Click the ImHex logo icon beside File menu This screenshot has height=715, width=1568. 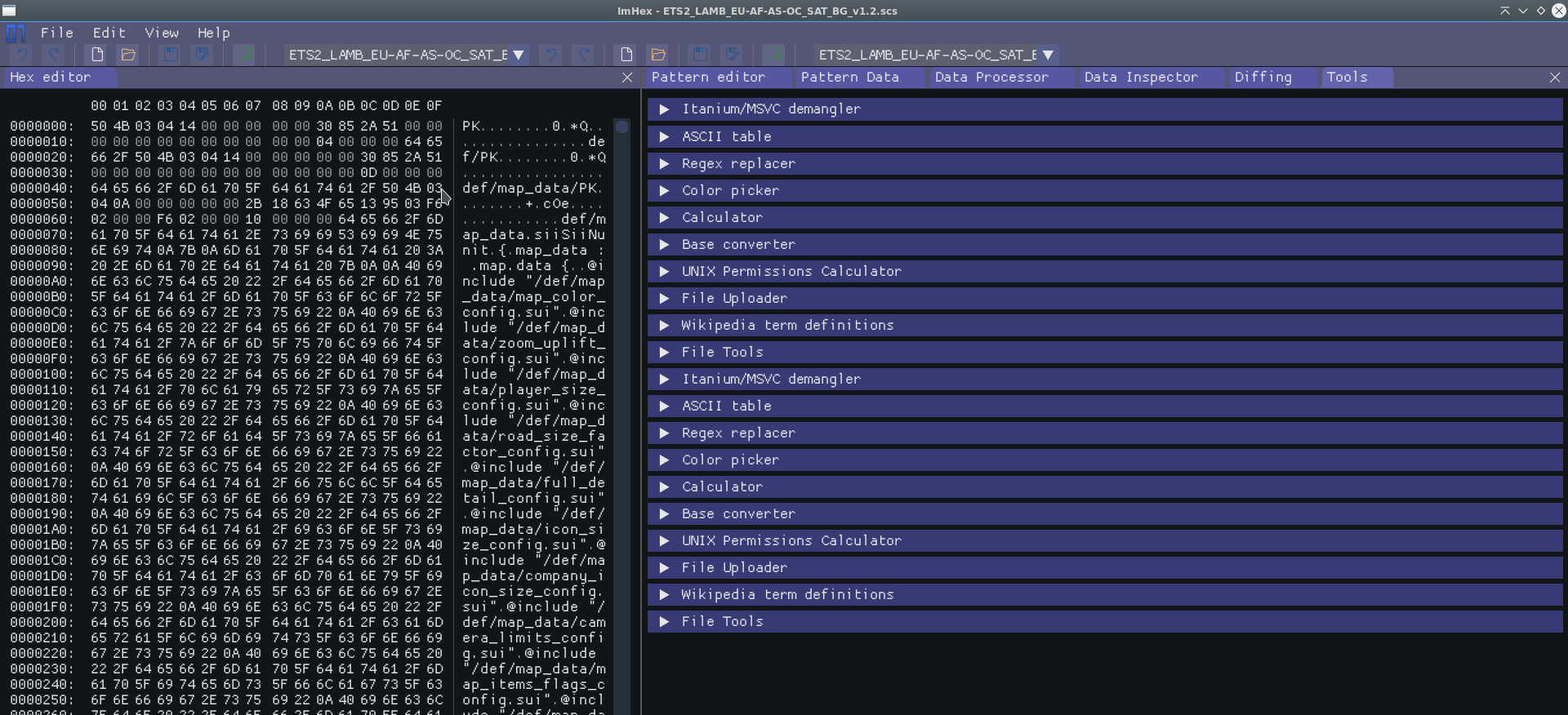[x=16, y=33]
